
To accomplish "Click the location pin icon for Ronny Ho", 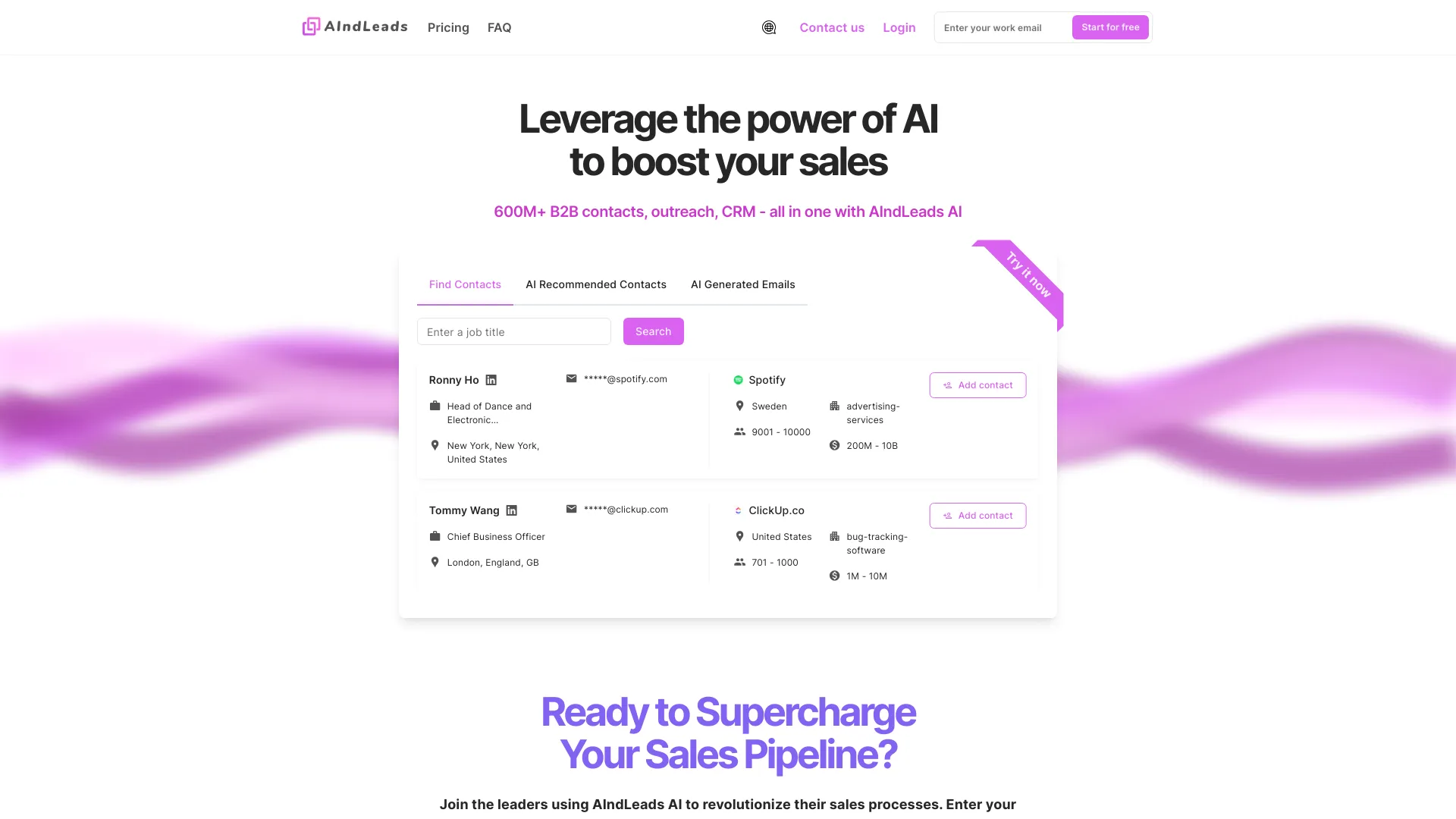I will [x=435, y=445].
